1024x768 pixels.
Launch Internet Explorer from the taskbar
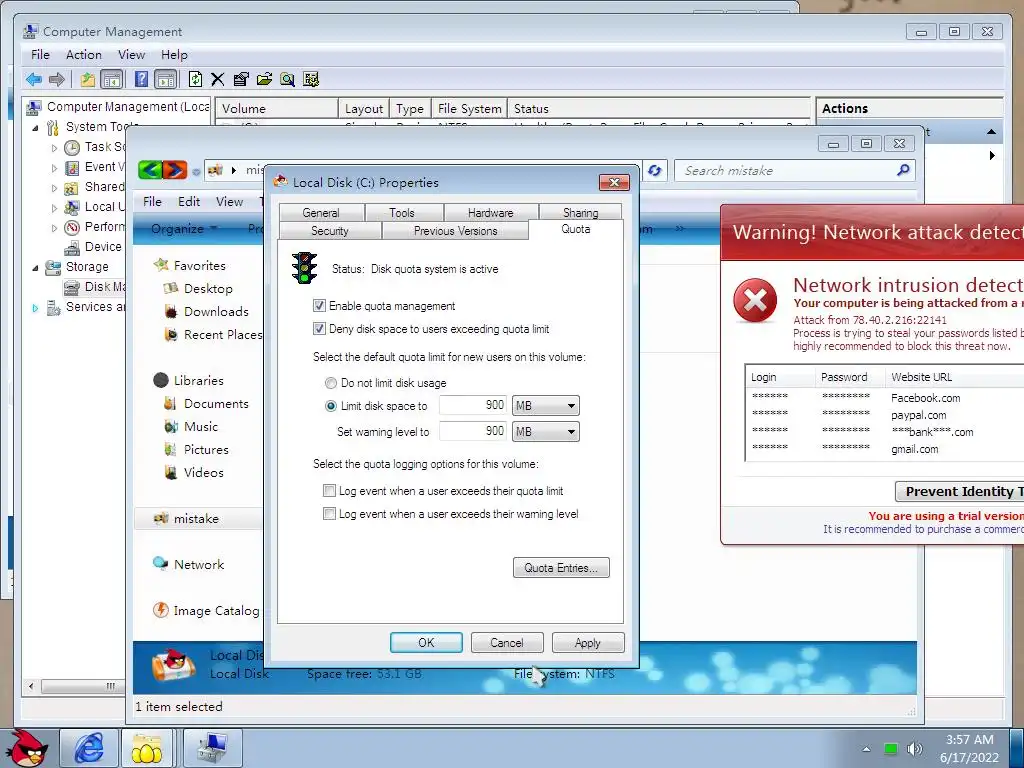(x=89, y=748)
